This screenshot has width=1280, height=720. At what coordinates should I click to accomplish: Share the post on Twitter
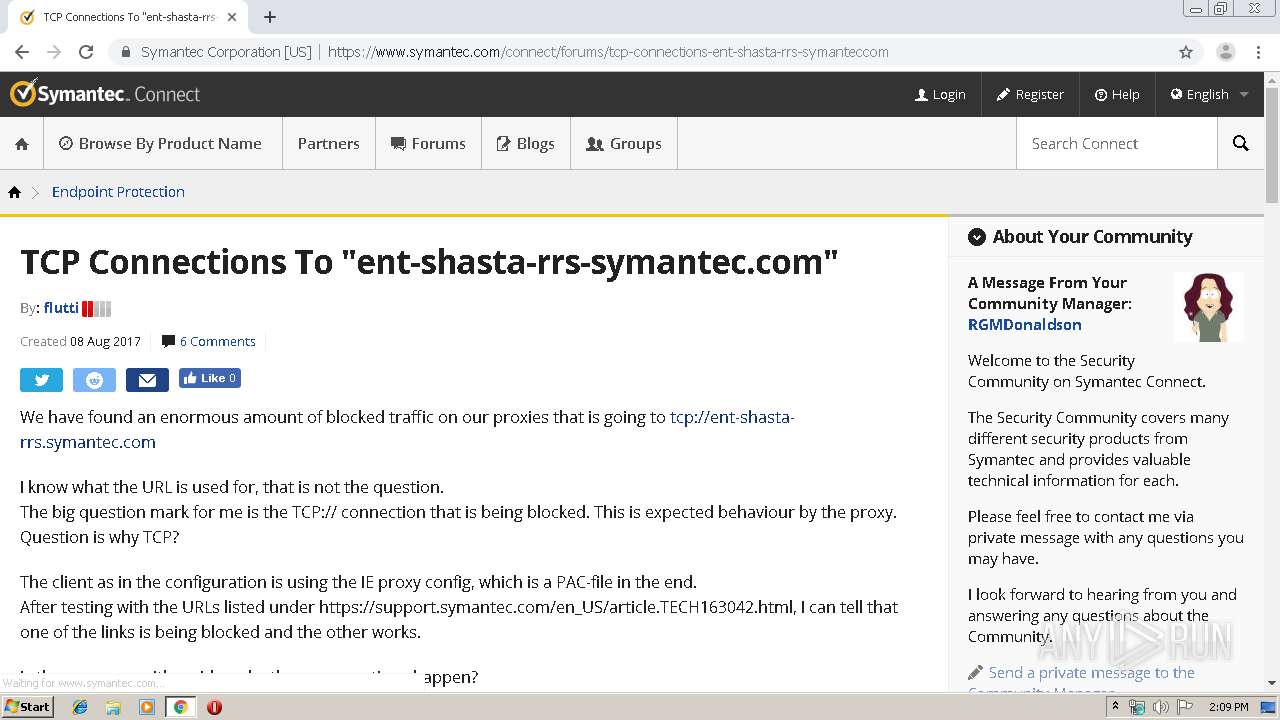pyautogui.click(x=41, y=380)
